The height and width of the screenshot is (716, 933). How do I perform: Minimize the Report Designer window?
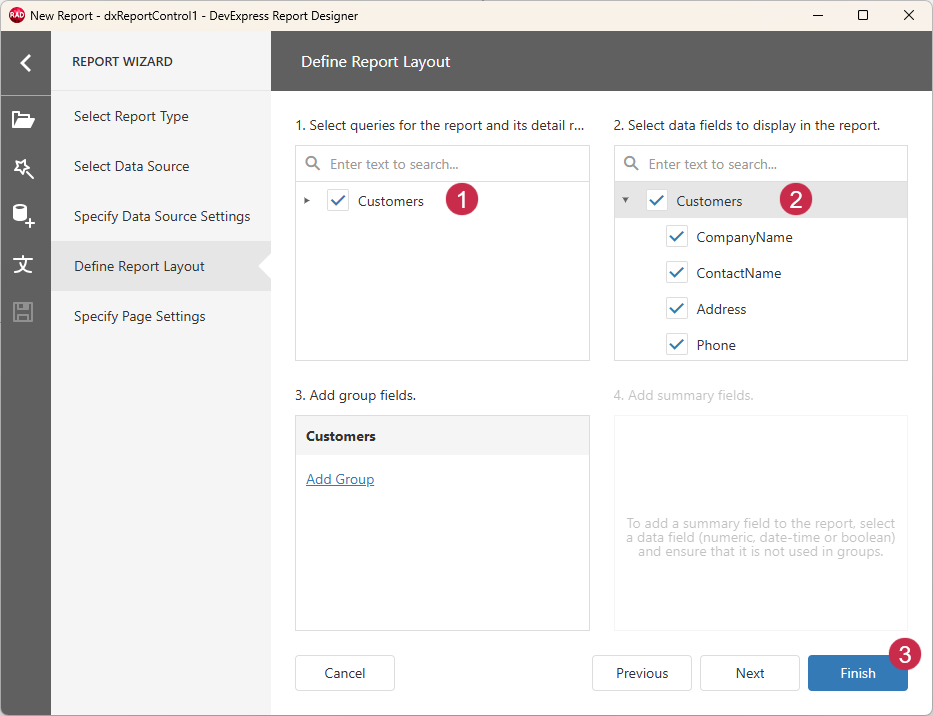(x=818, y=15)
